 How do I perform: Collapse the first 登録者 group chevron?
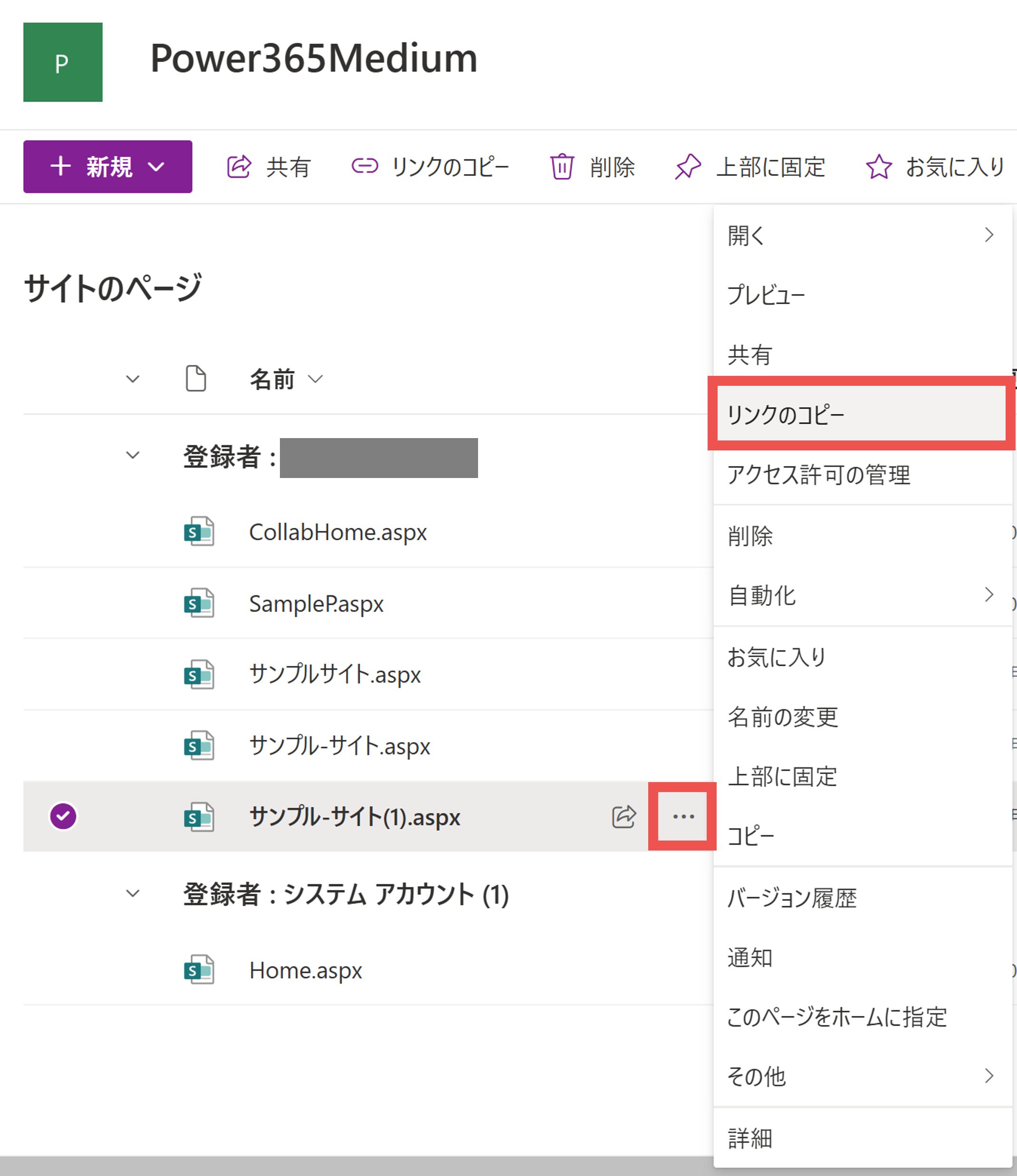pos(132,455)
